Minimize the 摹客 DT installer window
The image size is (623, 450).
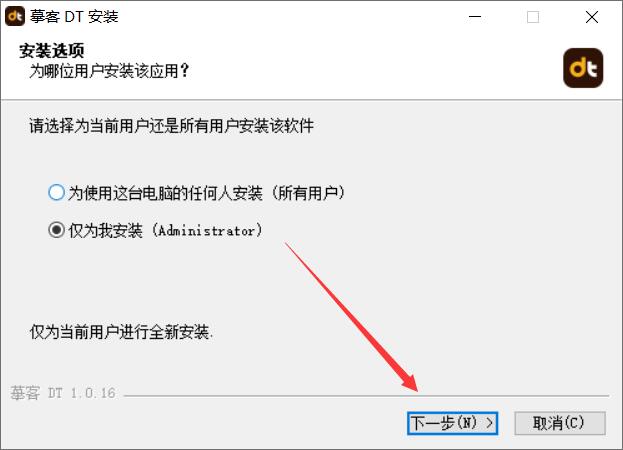[x=475, y=17]
